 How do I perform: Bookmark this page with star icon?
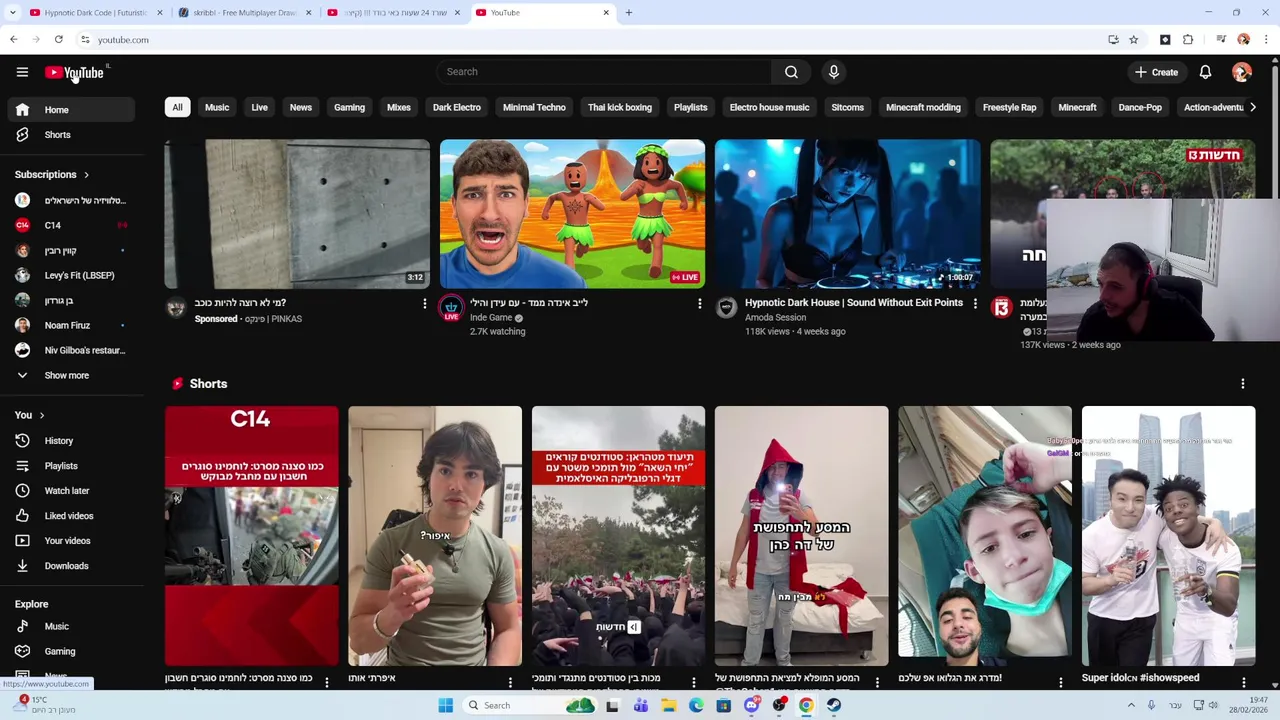pos(1133,40)
